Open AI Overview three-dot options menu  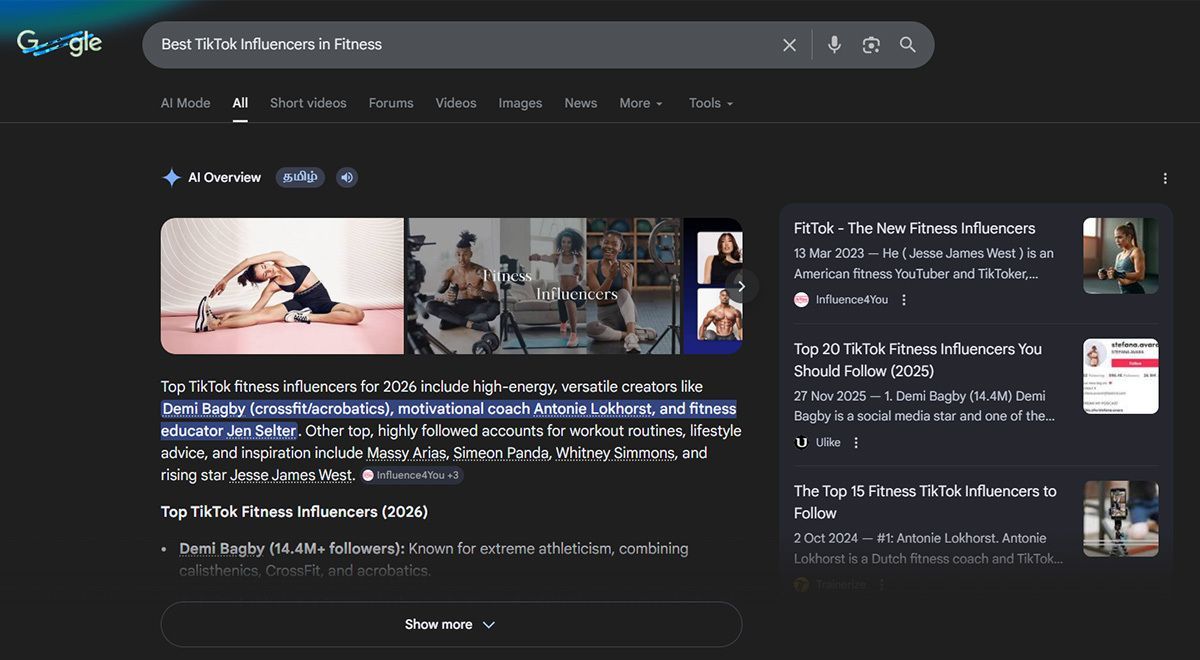pos(1165,178)
